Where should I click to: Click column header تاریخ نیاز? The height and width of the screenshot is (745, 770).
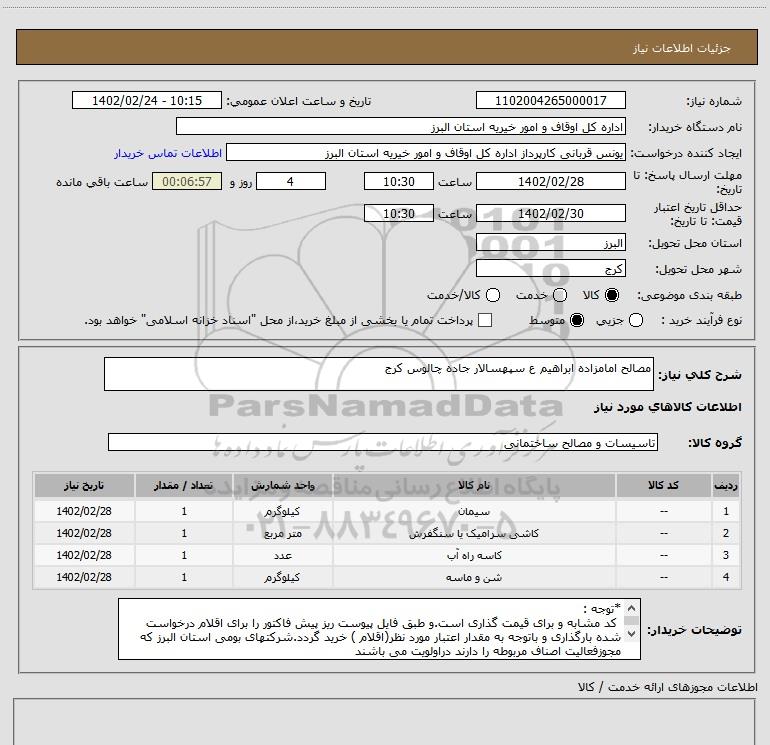click(x=84, y=485)
